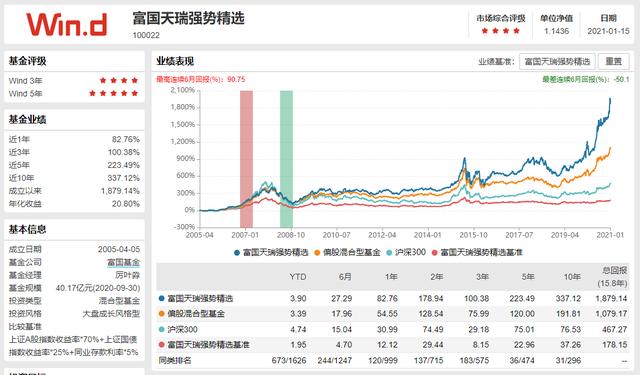The width and height of the screenshot is (640, 375).
Task: Click the 重置 reset button
Action: (613, 62)
